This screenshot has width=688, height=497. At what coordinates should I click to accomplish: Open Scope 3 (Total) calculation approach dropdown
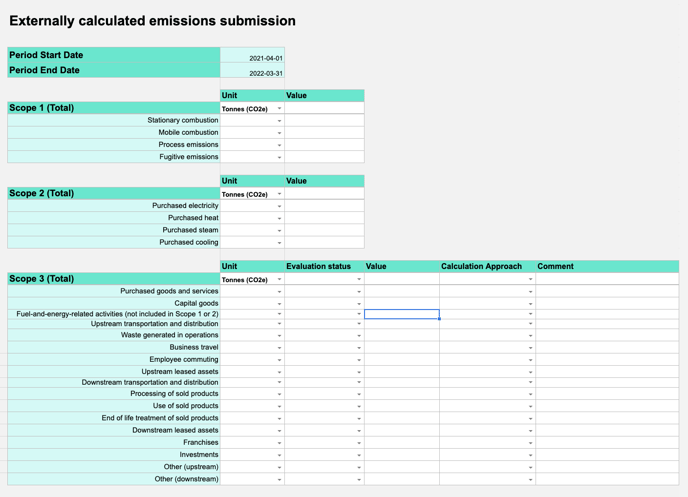(530, 279)
